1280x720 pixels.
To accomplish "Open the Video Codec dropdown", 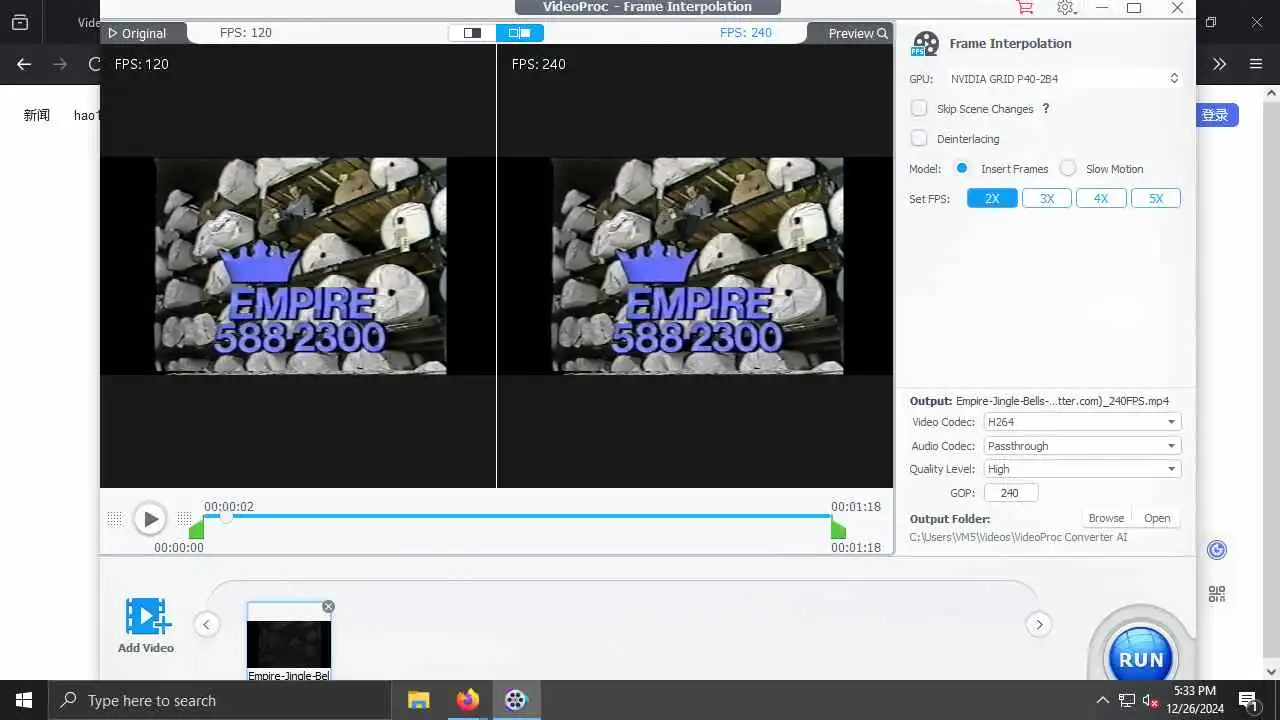I will point(1082,422).
